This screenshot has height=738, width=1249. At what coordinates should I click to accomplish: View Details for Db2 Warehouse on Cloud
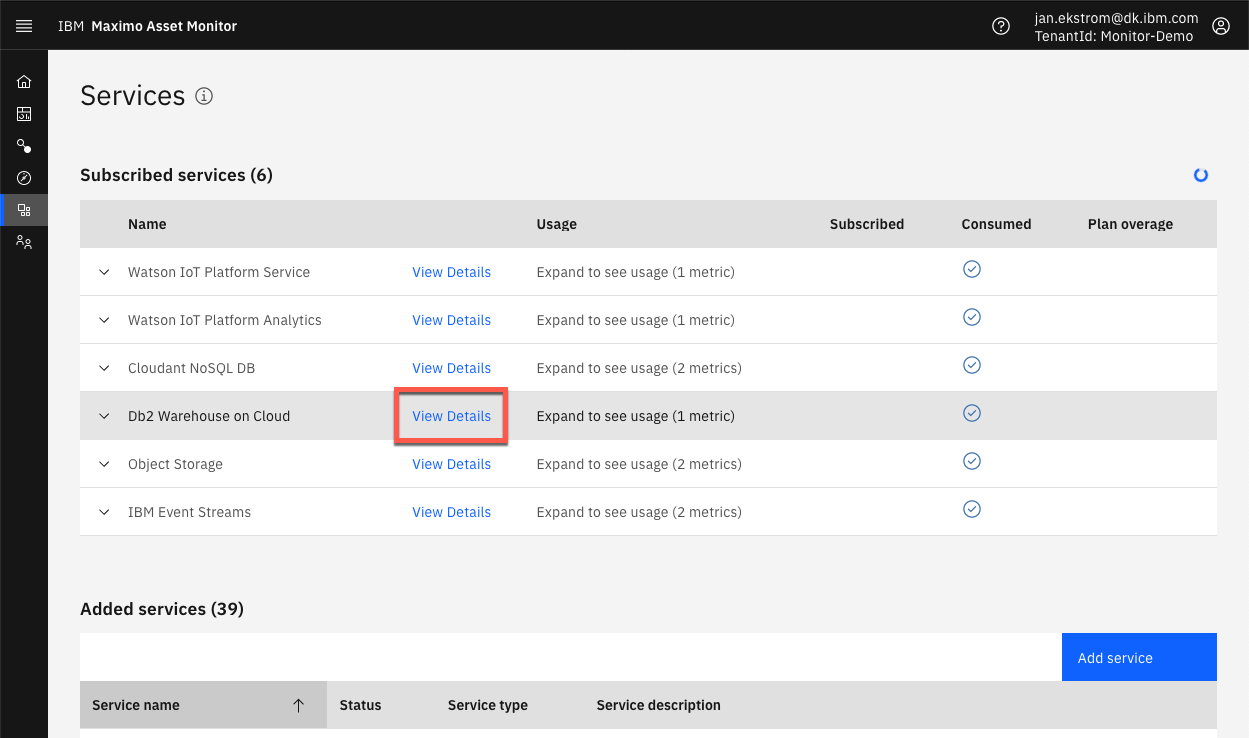coord(451,416)
